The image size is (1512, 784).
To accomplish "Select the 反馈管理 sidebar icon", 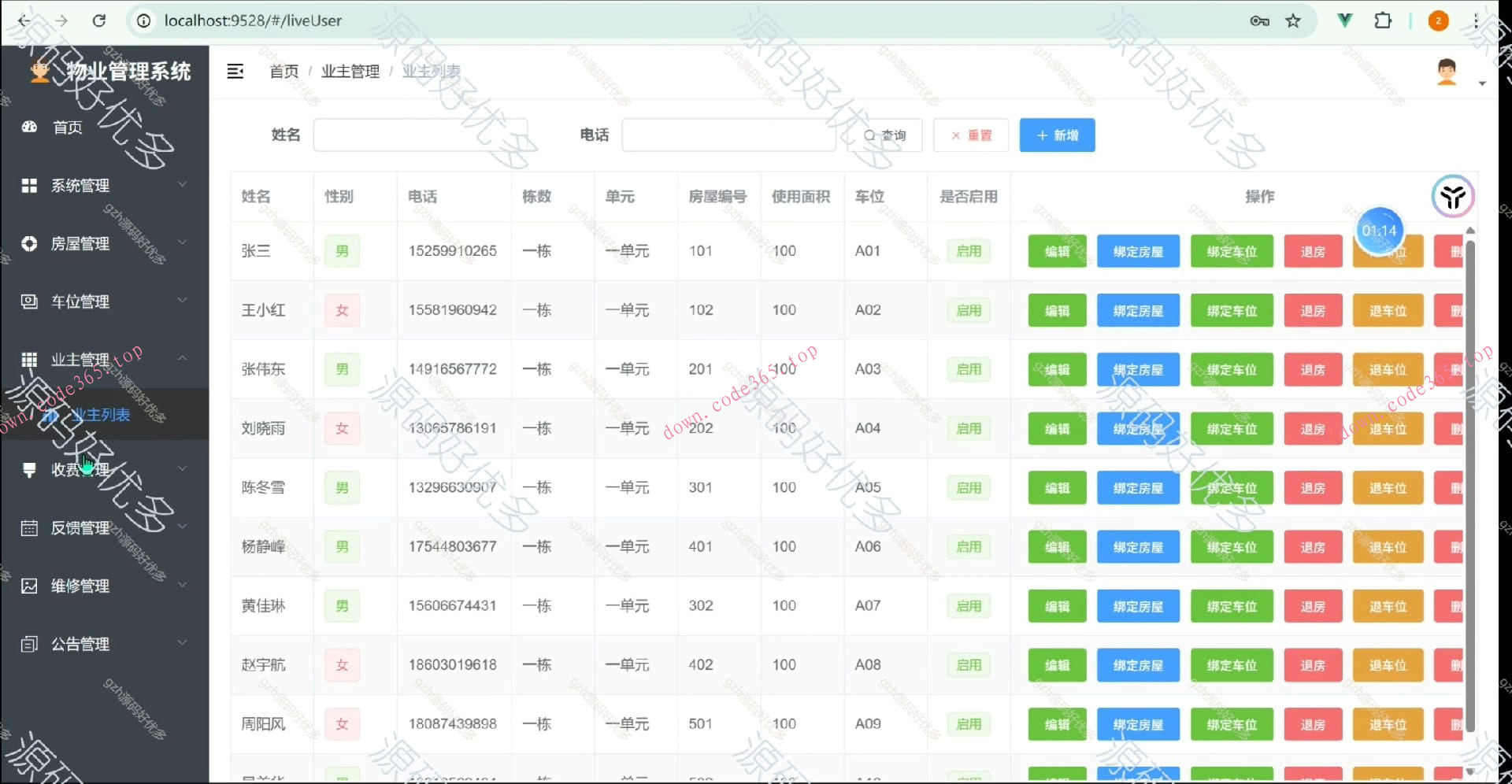I will [x=29, y=527].
